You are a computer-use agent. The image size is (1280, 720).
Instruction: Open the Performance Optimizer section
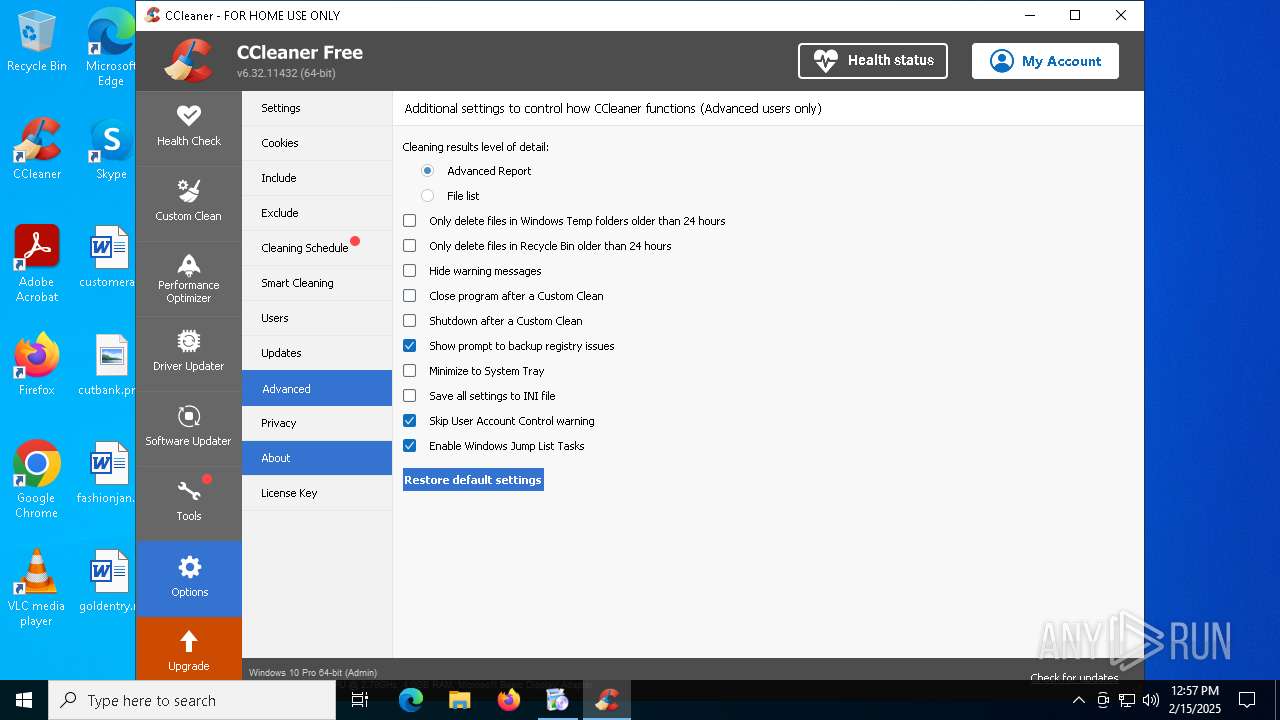(188, 278)
